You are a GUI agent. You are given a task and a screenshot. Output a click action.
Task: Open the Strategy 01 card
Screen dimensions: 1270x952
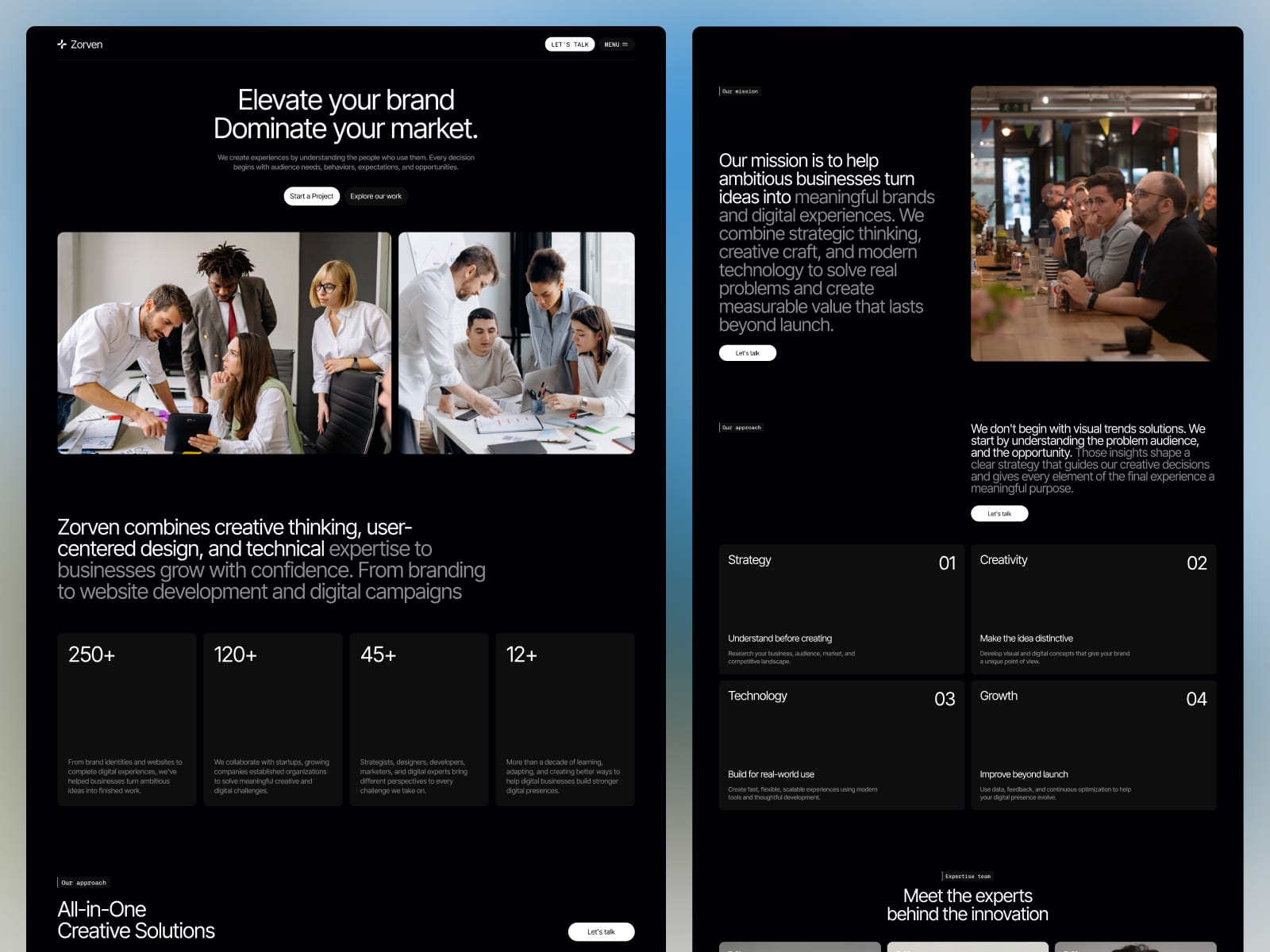pyautogui.click(x=842, y=609)
